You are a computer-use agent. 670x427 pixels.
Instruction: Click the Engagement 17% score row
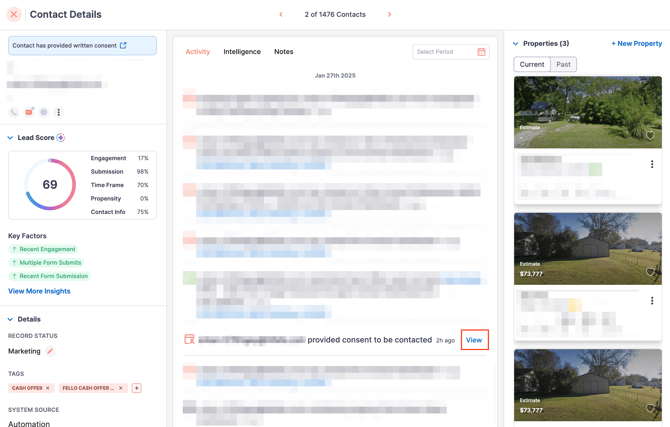[120, 158]
